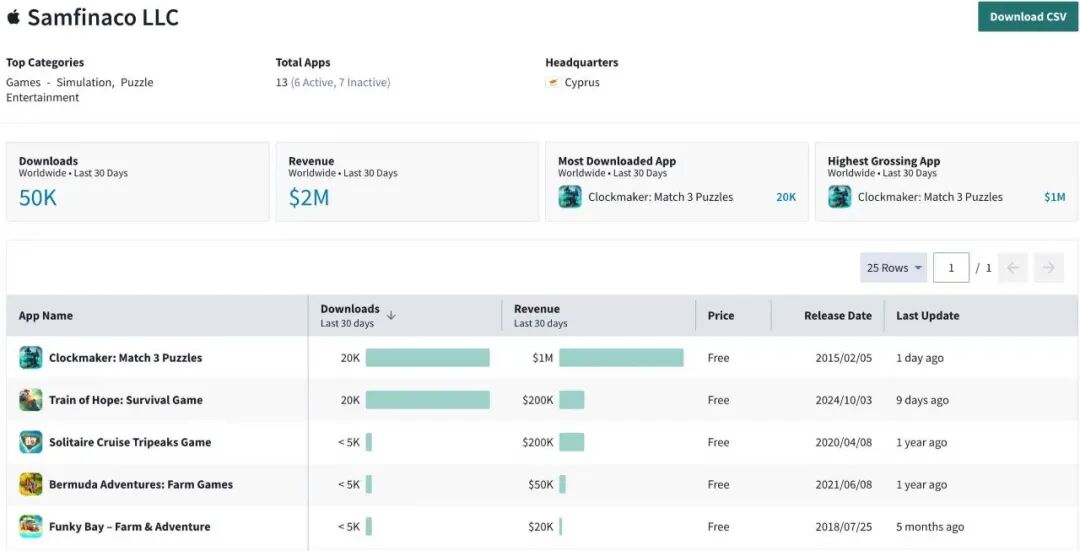Click the Funky Bay app icon

[x=31, y=526]
